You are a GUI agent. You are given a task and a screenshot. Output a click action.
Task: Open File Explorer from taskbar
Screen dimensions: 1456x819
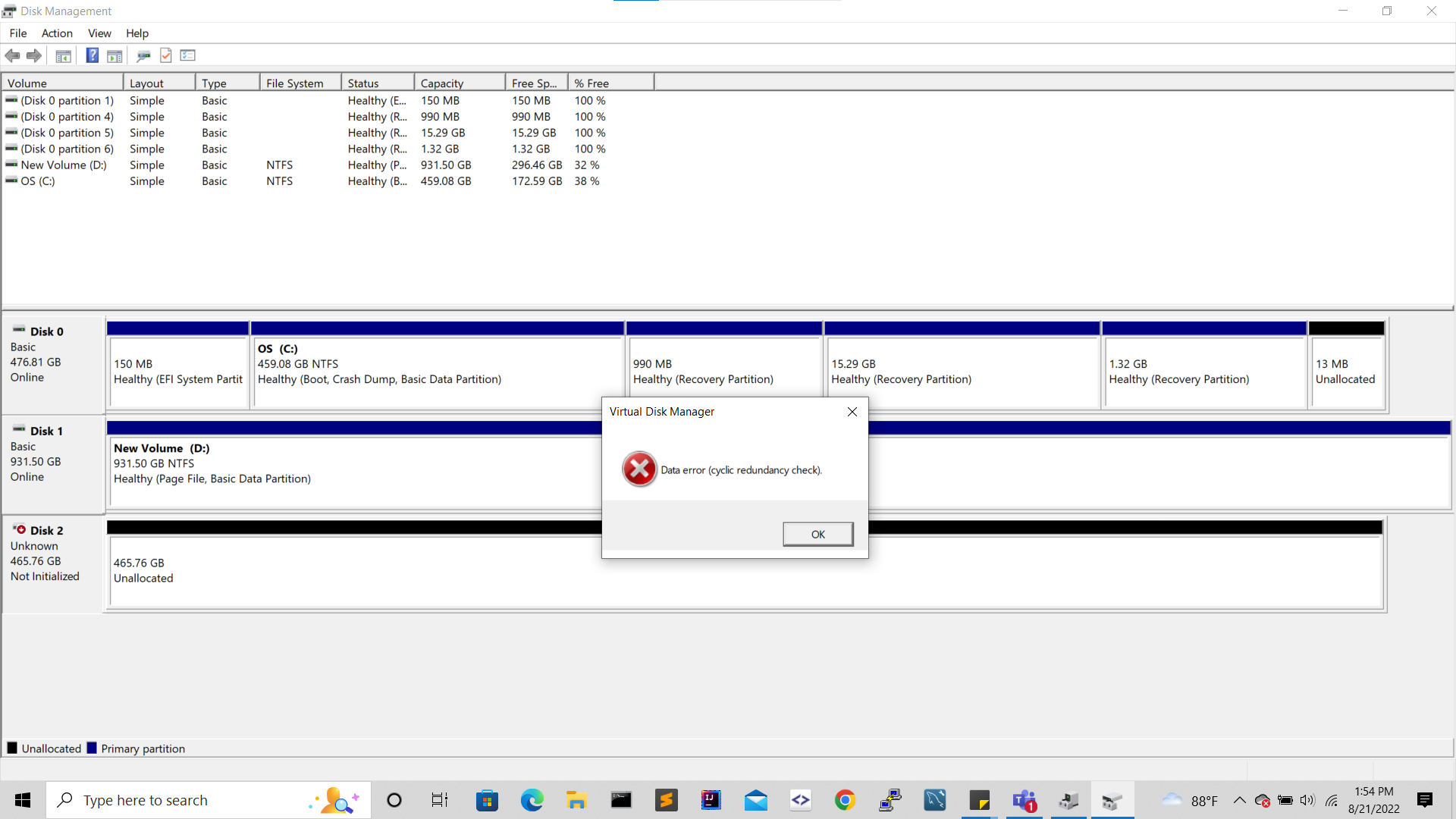click(576, 800)
